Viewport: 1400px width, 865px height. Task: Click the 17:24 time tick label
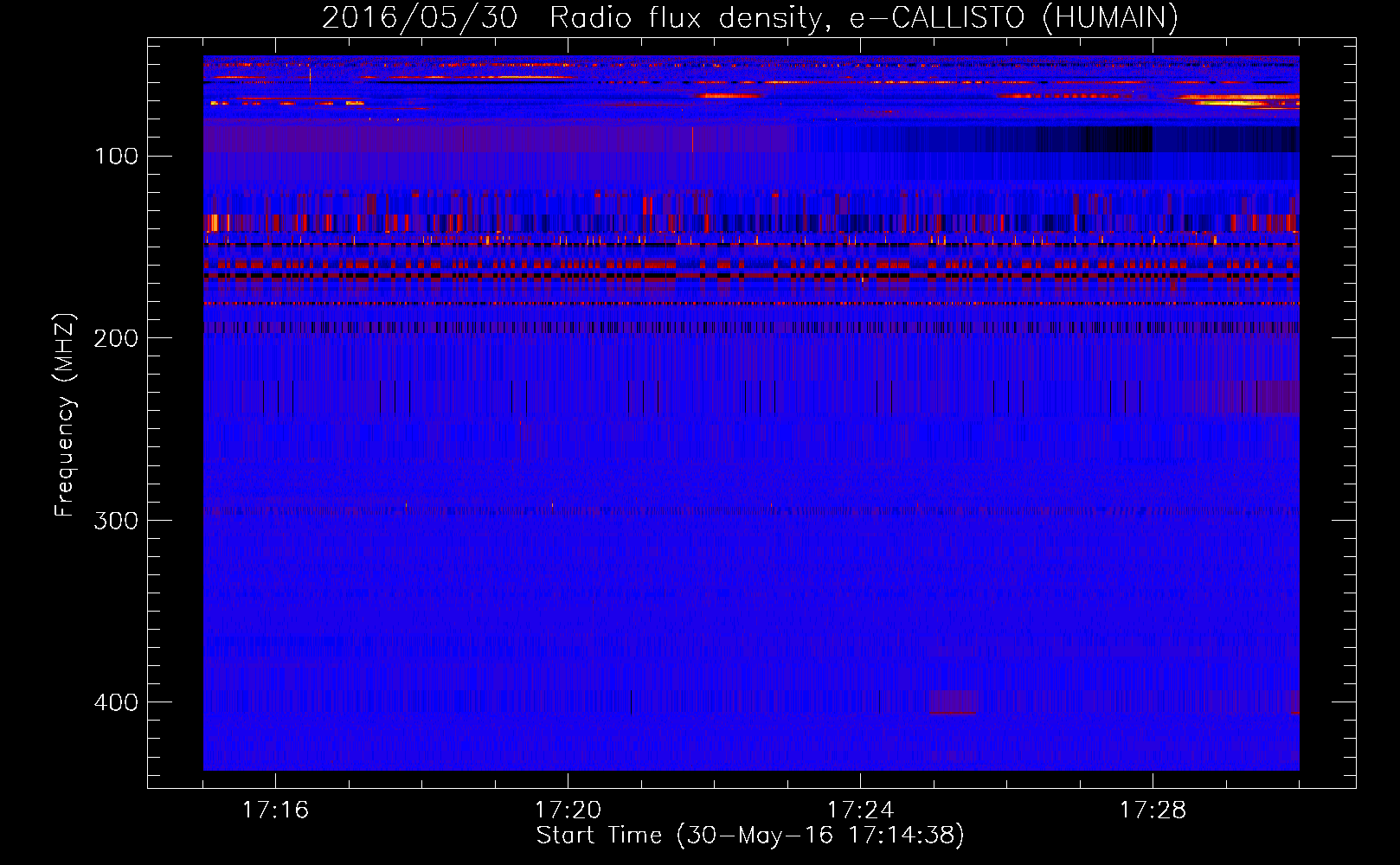pos(860,811)
